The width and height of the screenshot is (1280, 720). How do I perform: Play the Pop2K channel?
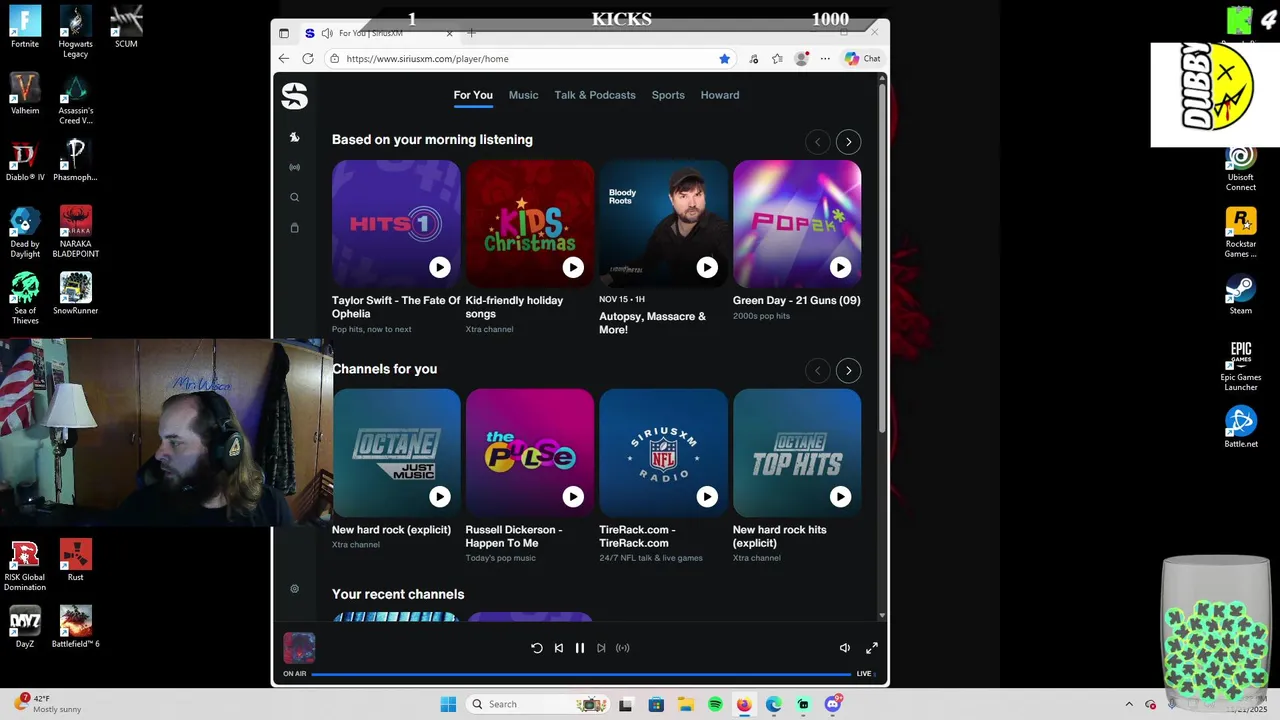(x=840, y=267)
